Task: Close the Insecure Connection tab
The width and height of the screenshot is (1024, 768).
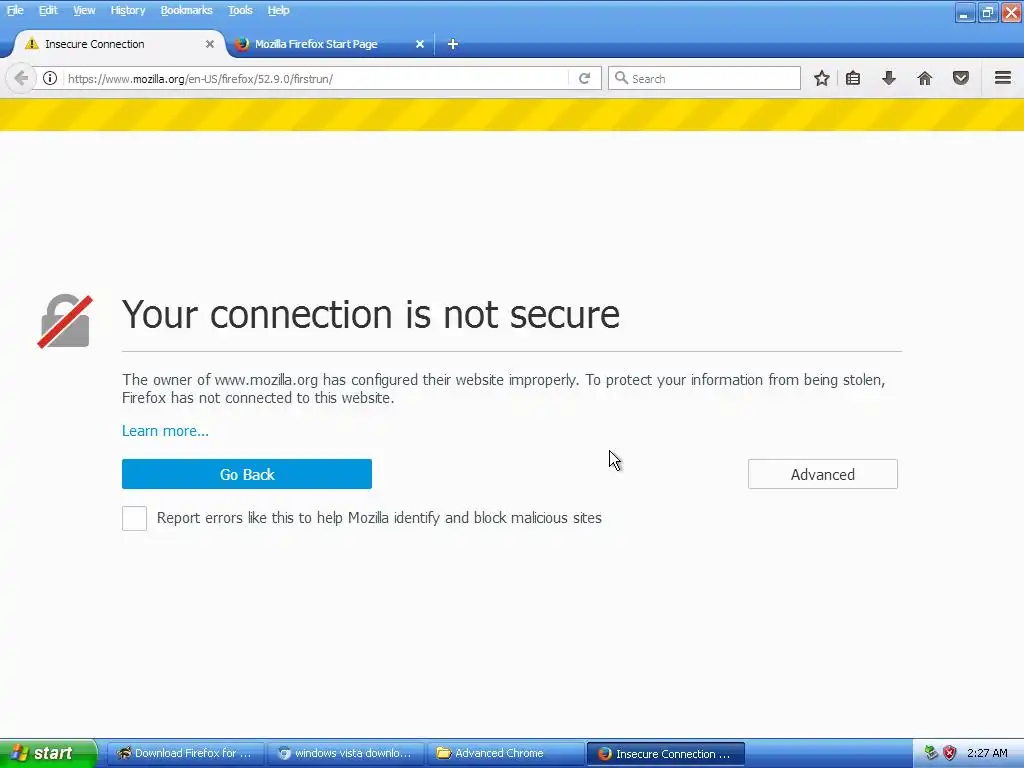Action: point(210,44)
